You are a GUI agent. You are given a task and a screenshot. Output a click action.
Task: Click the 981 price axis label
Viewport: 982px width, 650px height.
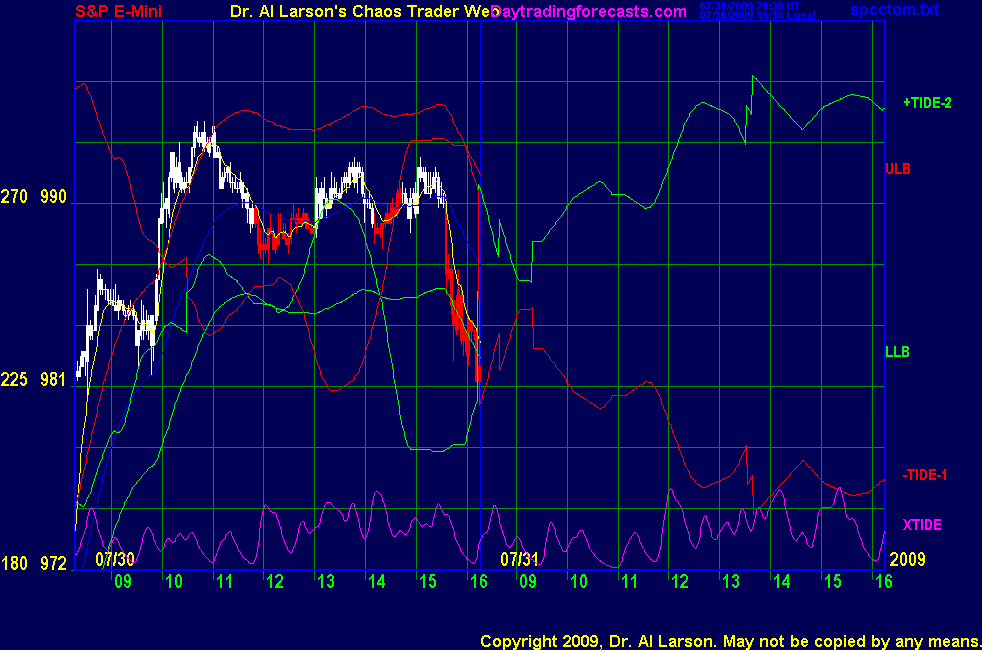pyautogui.click(x=53, y=379)
